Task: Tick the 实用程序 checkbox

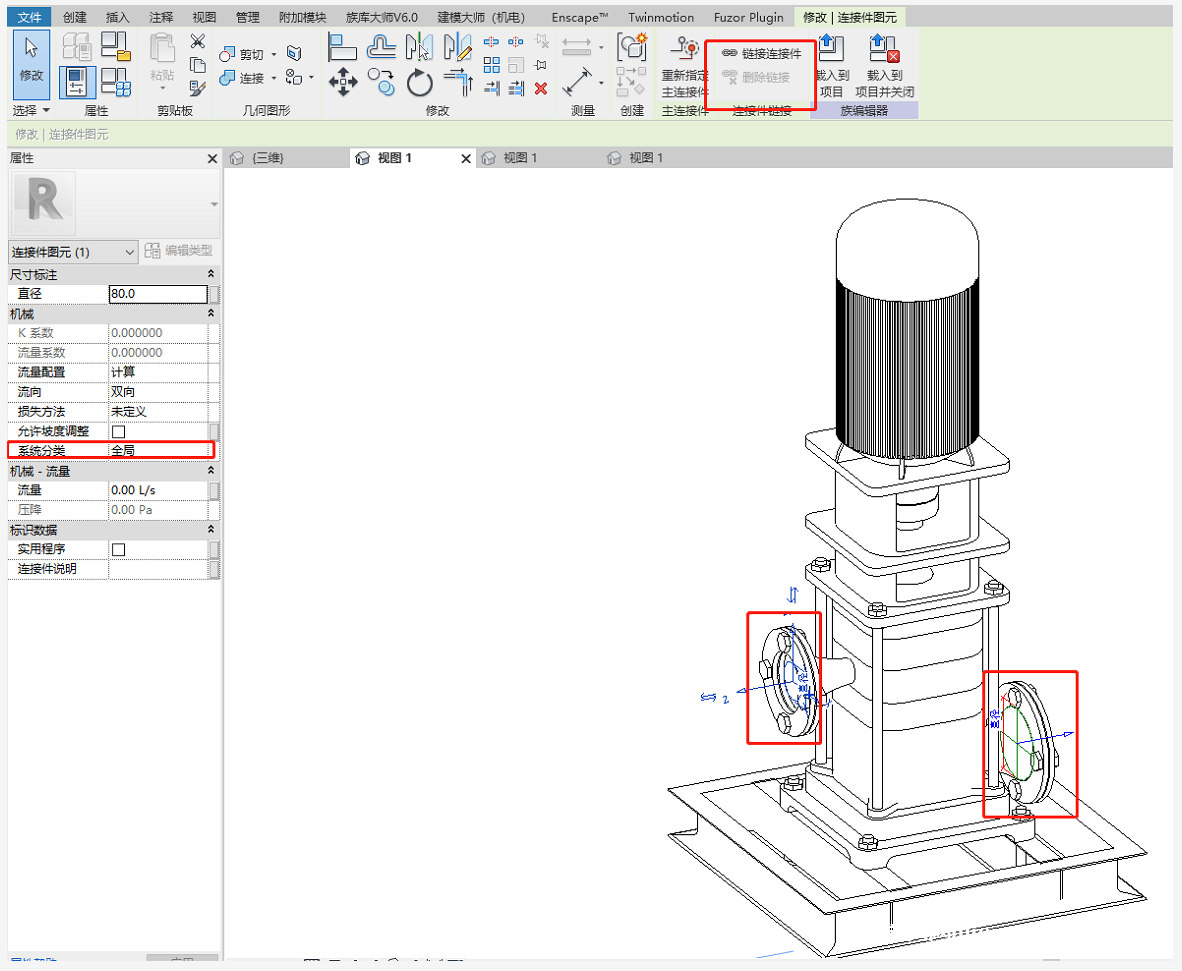Action: pos(118,549)
